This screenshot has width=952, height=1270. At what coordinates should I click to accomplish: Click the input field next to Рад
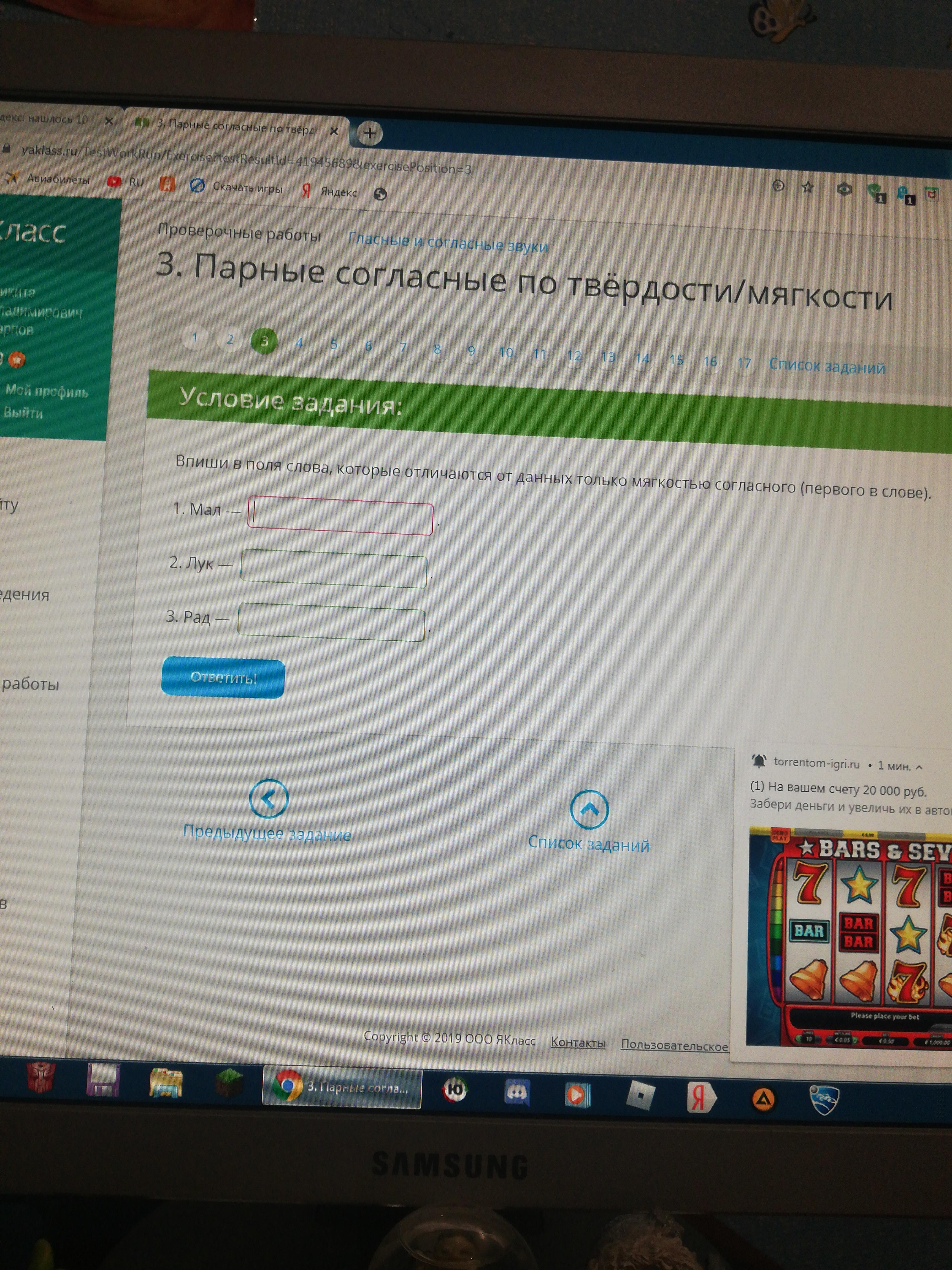click(x=331, y=623)
